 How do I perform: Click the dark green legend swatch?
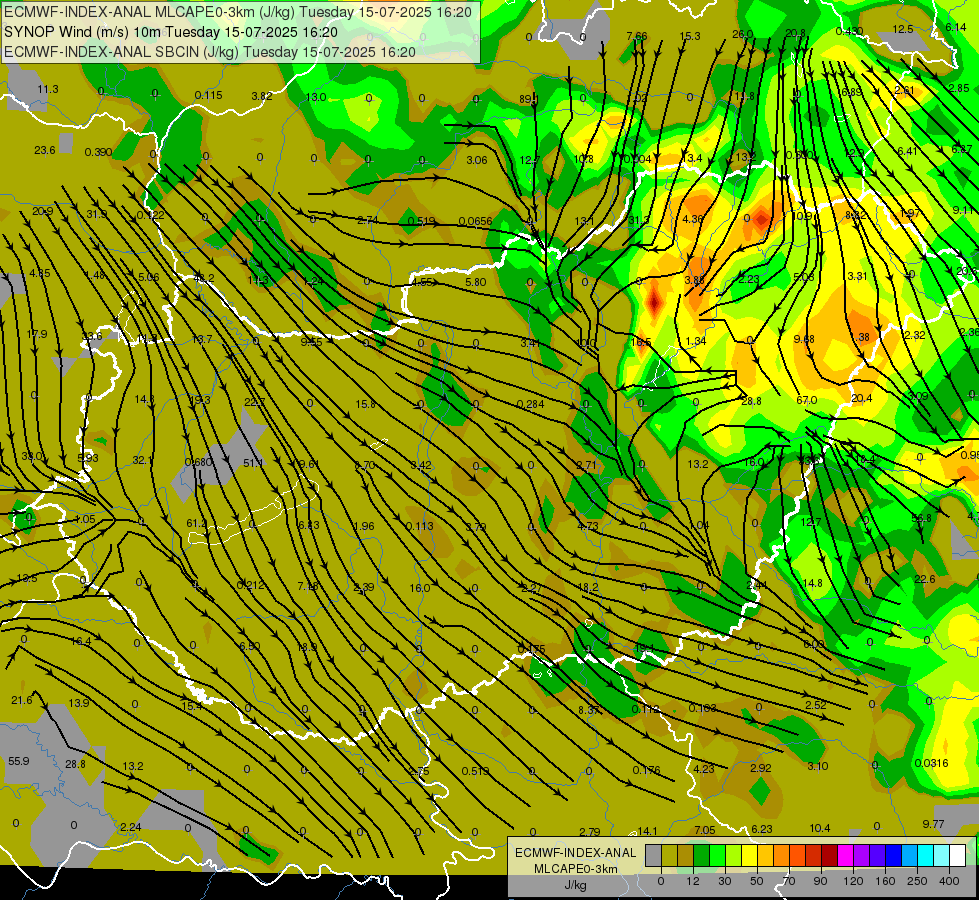[x=702, y=855]
